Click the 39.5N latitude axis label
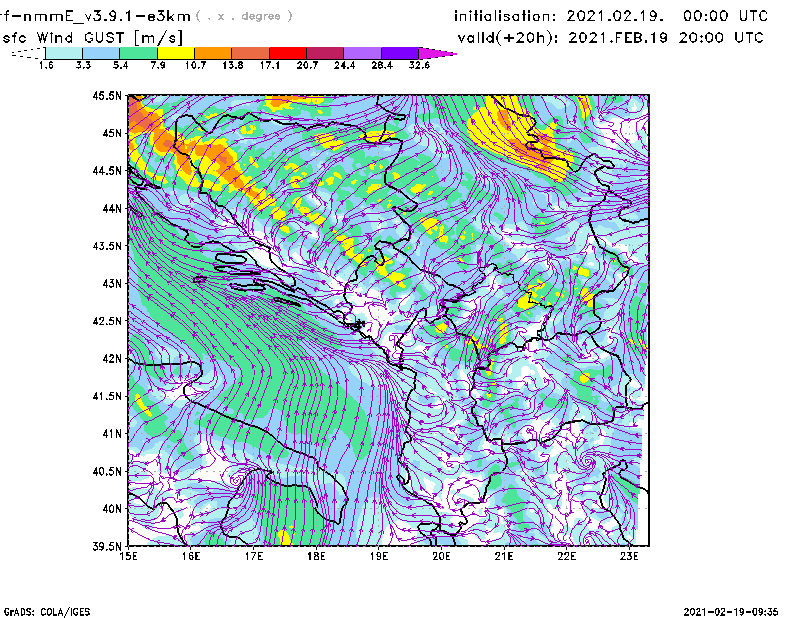 [107, 546]
